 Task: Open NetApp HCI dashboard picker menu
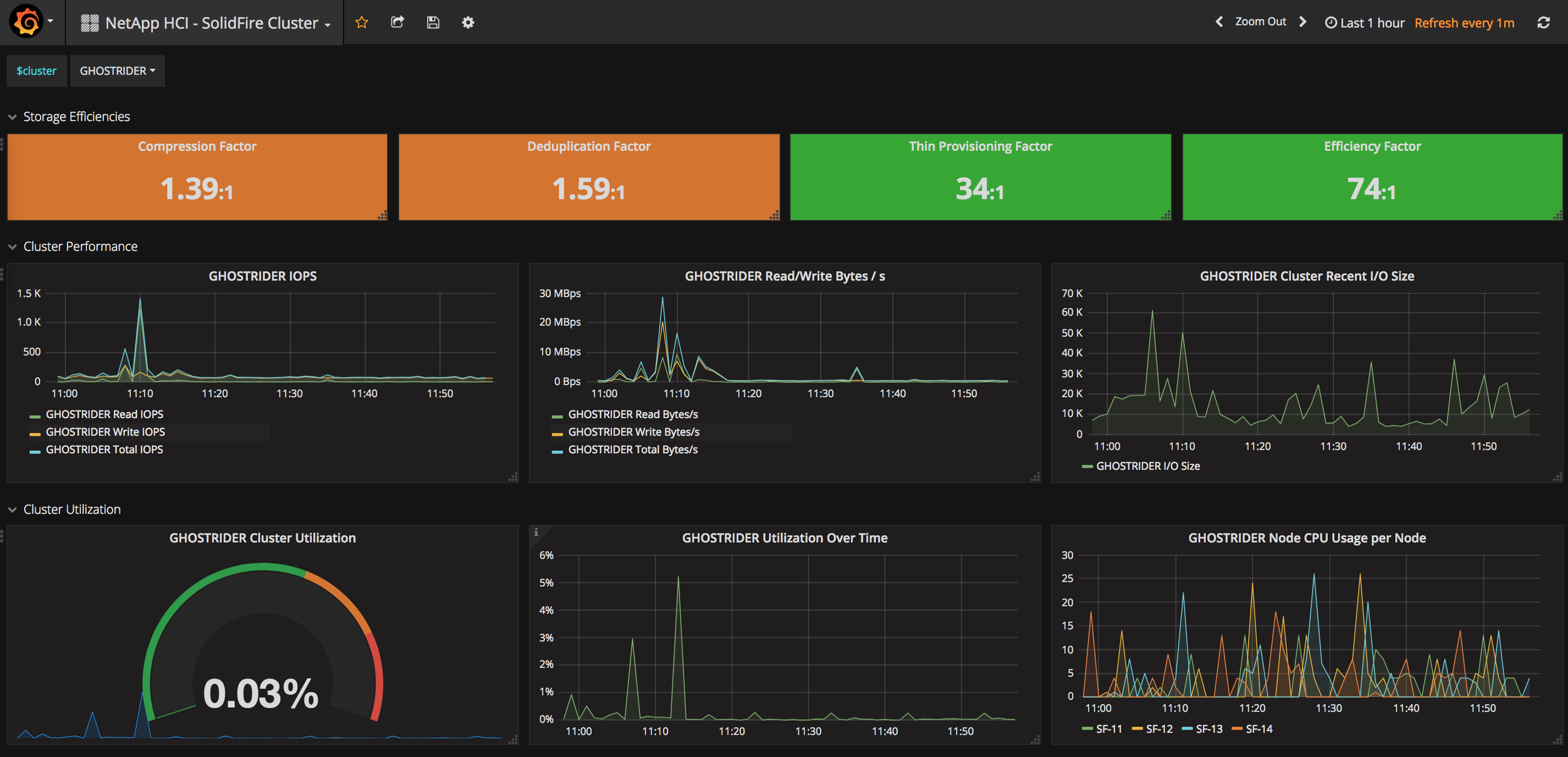(211, 23)
